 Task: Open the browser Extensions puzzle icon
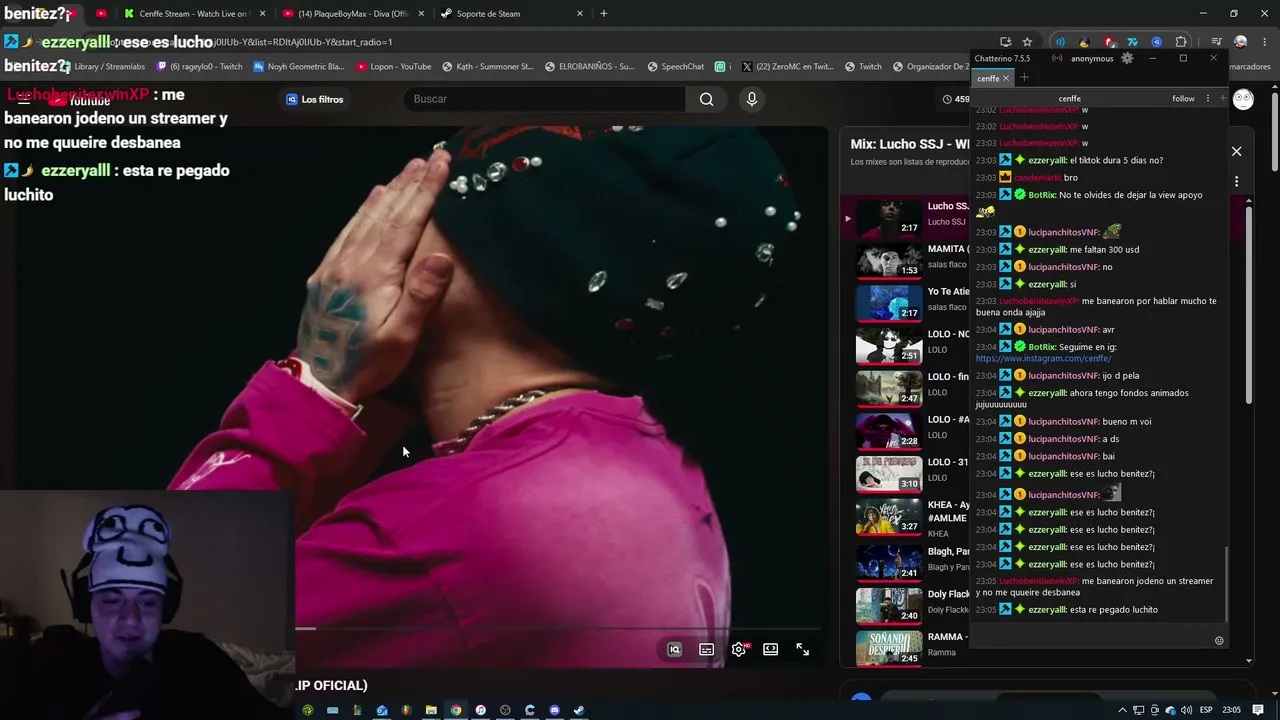(x=1181, y=42)
